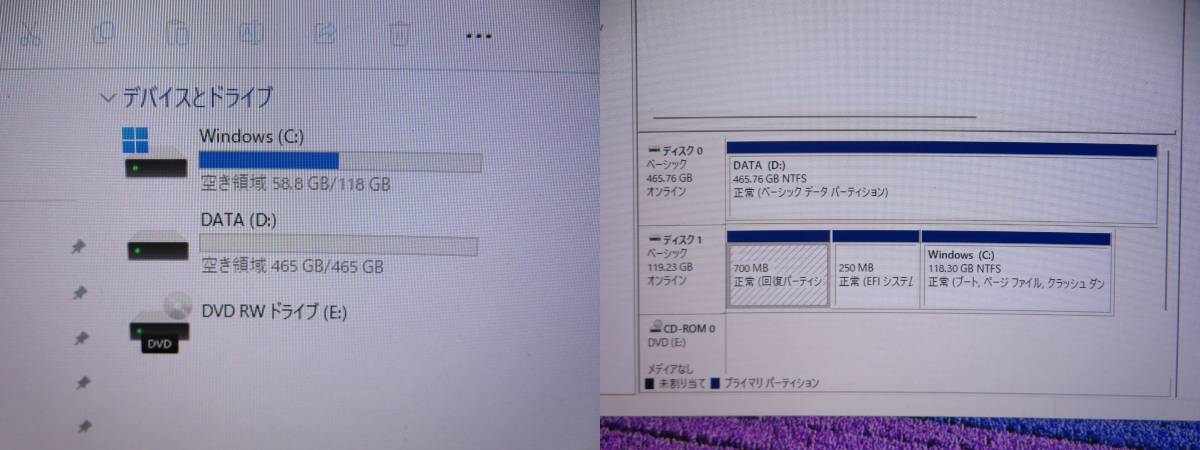The image size is (1200, 450).
Task: Select Windows (C:) 118.30 GB NTFS partition
Action: [x=1016, y=274]
